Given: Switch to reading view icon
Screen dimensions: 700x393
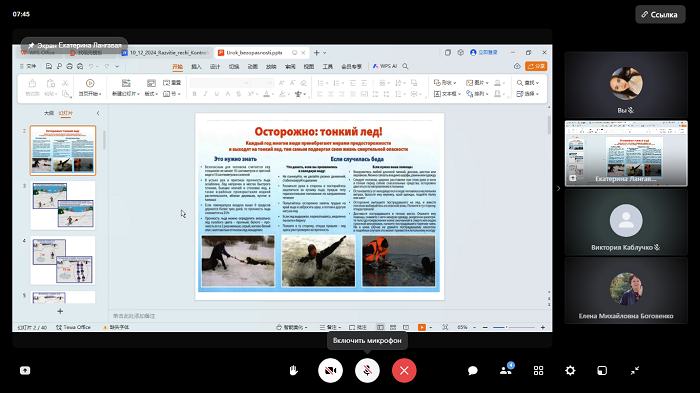Looking at the screenshot, I should pos(406,327).
